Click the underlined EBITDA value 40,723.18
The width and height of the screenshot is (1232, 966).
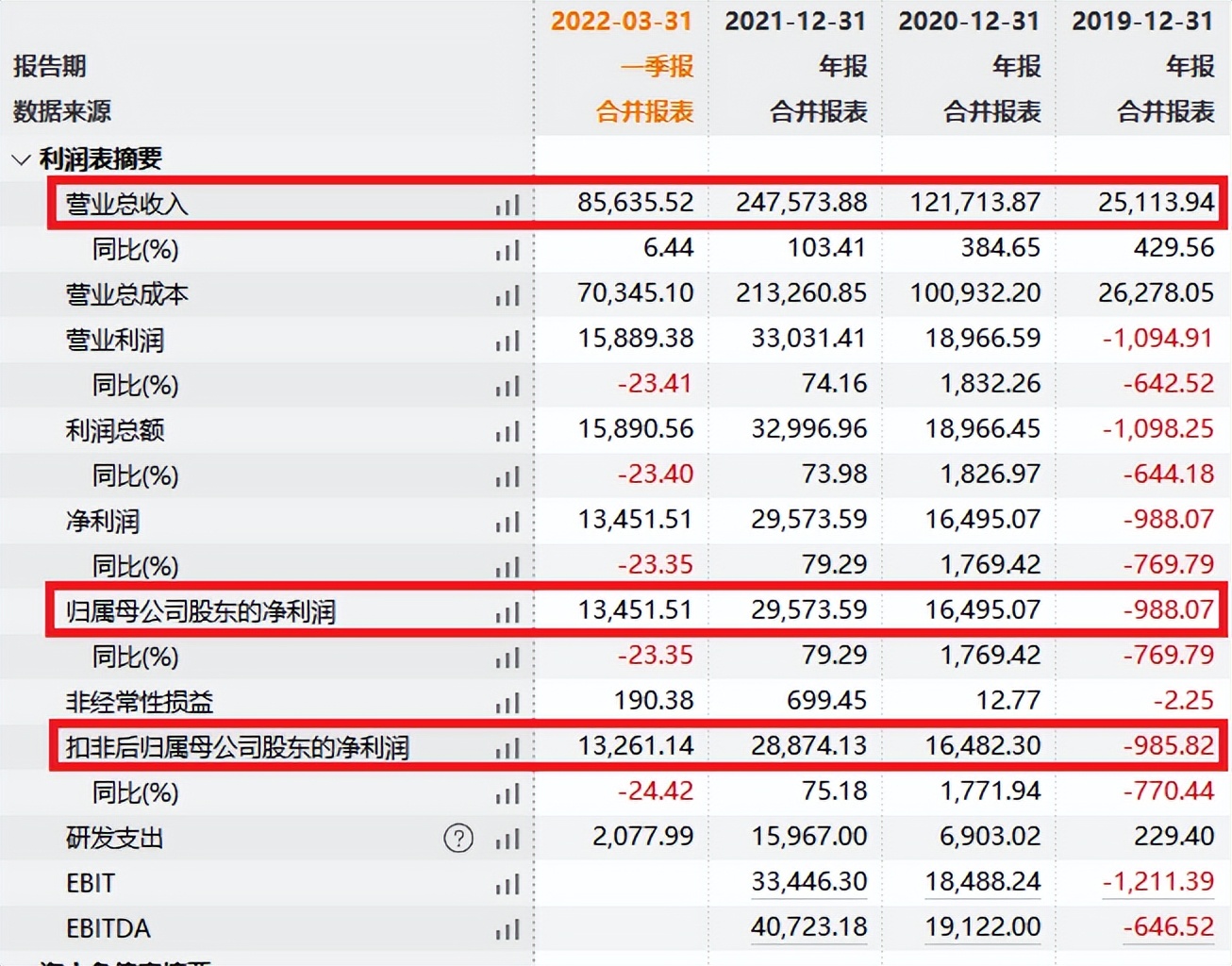tap(809, 927)
